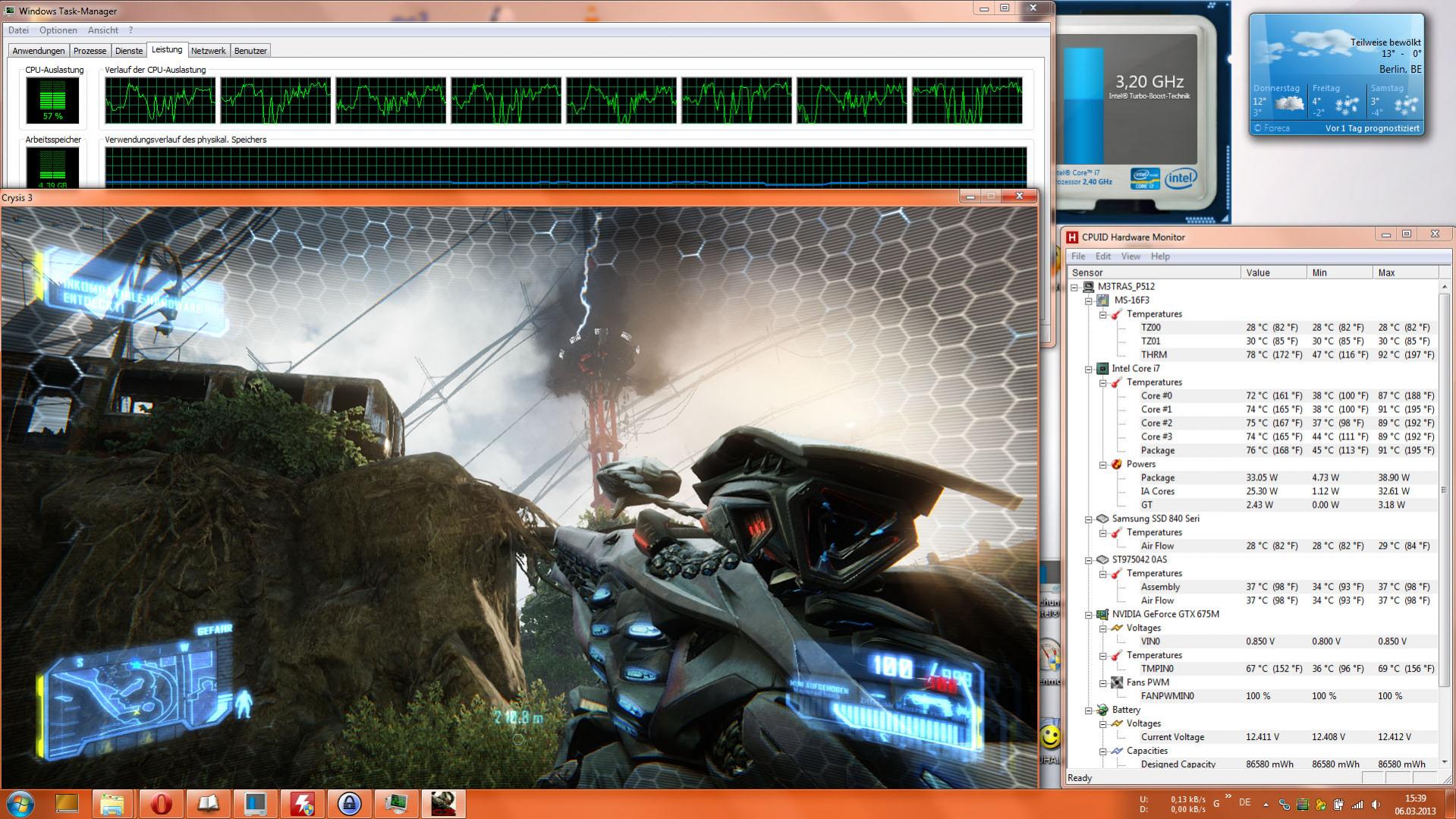Click the gold folder taskbar icon
This screenshot has width=1456, height=819.
tap(67, 804)
